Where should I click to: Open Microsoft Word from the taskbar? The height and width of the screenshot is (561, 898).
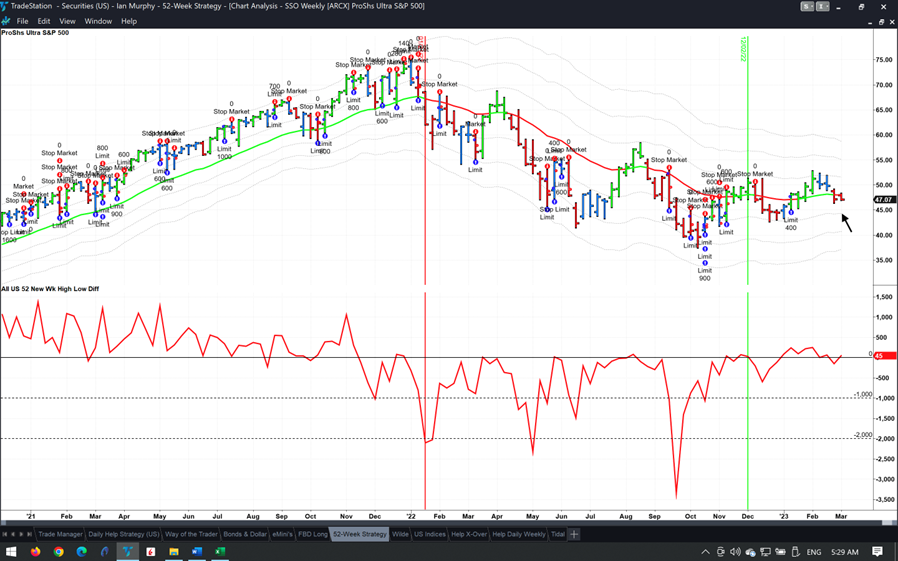(196, 552)
